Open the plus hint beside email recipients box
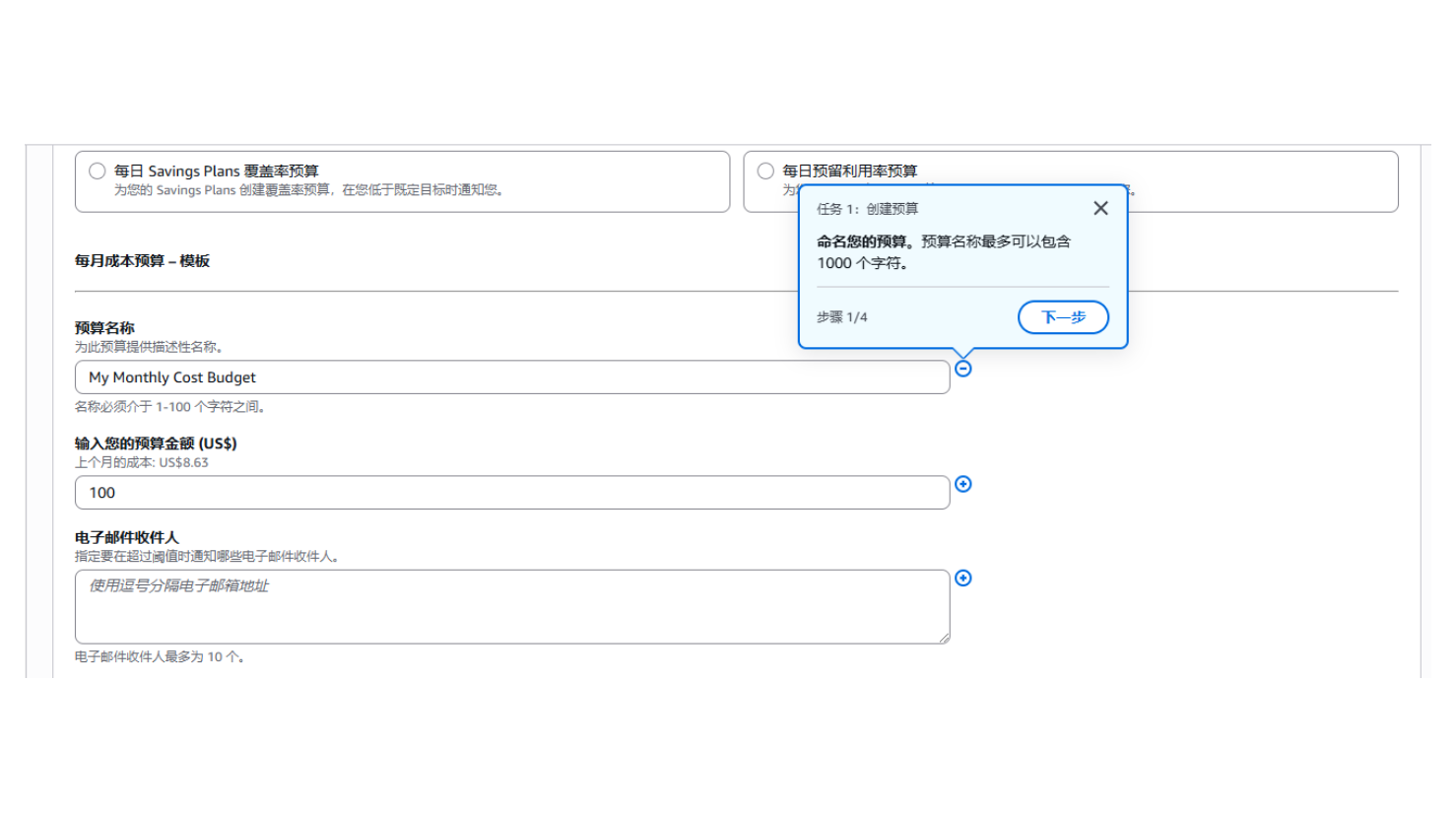The height and width of the screenshot is (818, 1456). (963, 579)
